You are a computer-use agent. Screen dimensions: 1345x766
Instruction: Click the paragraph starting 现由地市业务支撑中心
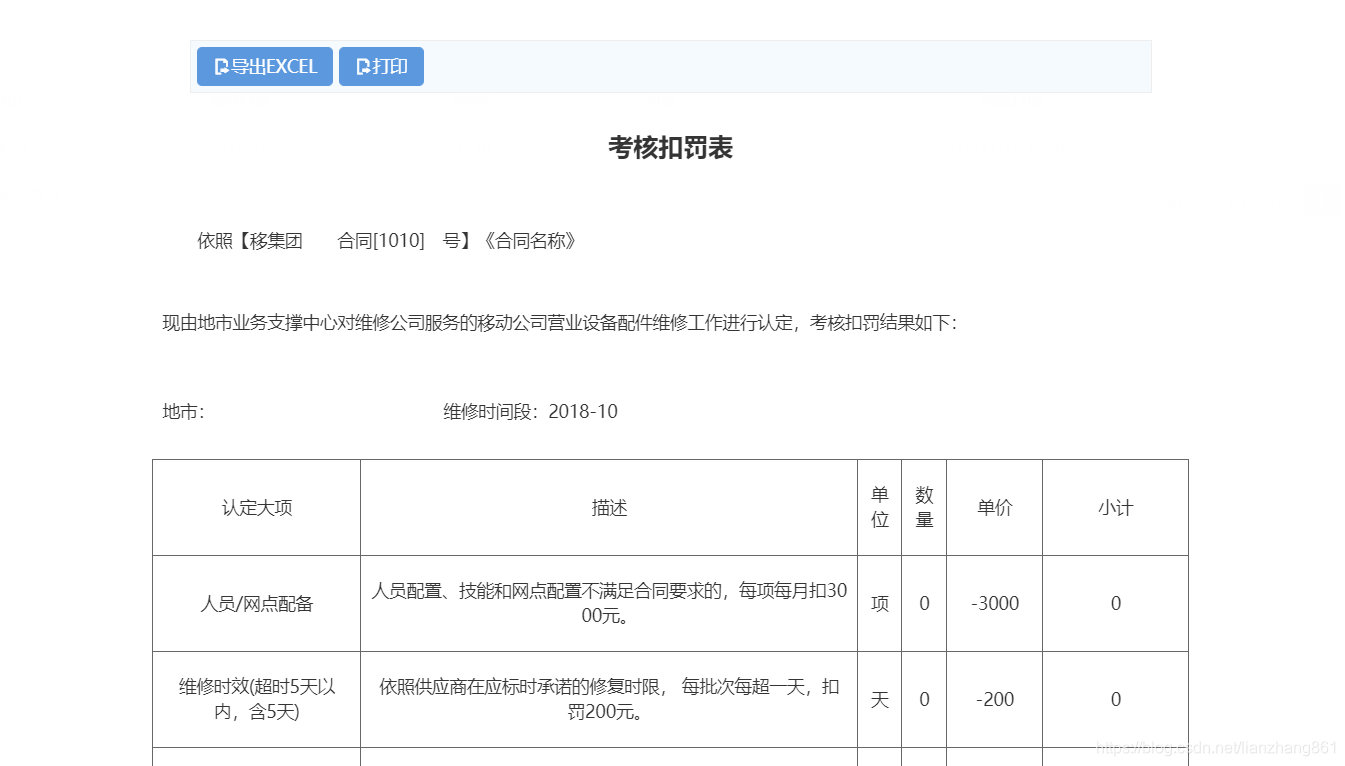pos(560,323)
